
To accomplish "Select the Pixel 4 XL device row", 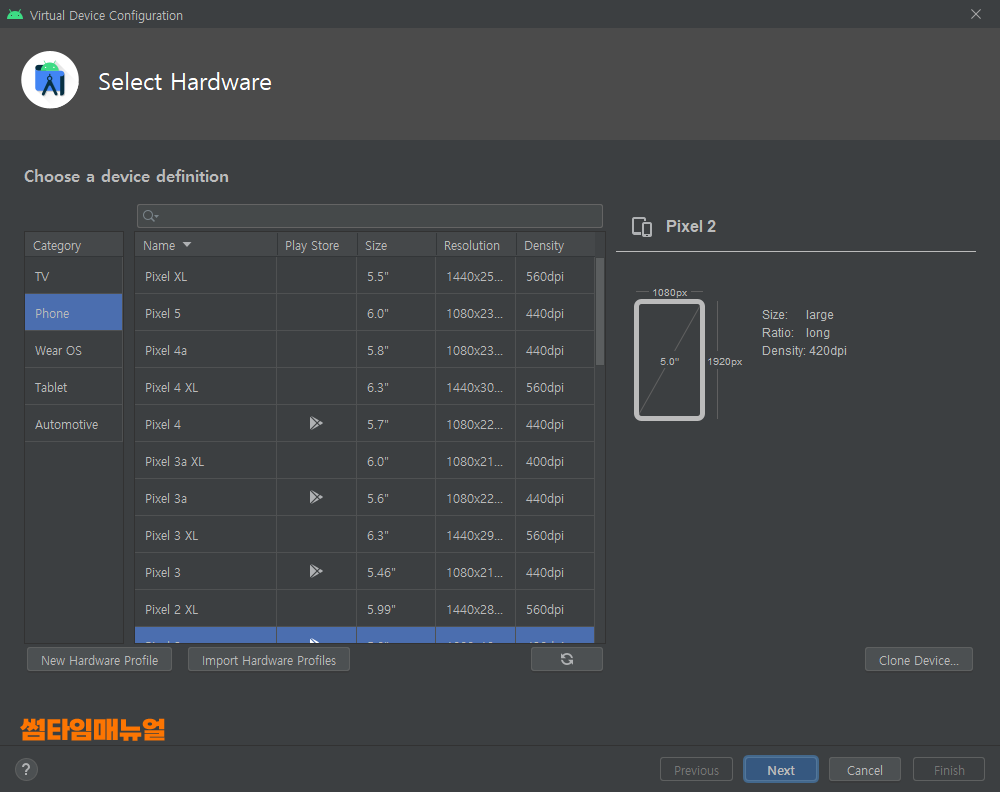I will click(x=365, y=387).
